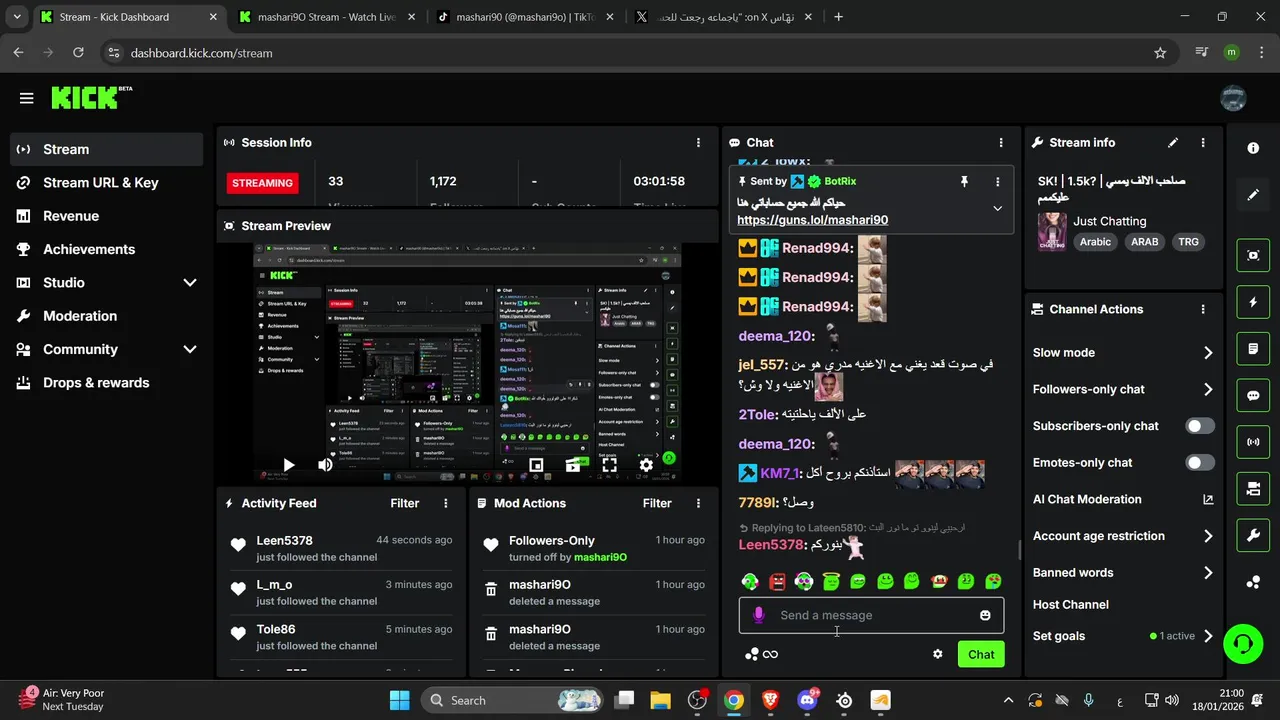The width and height of the screenshot is (1280, 720).
Task: Open AI Chat Moderation external link icon
Action: (x=1208, y=499)
